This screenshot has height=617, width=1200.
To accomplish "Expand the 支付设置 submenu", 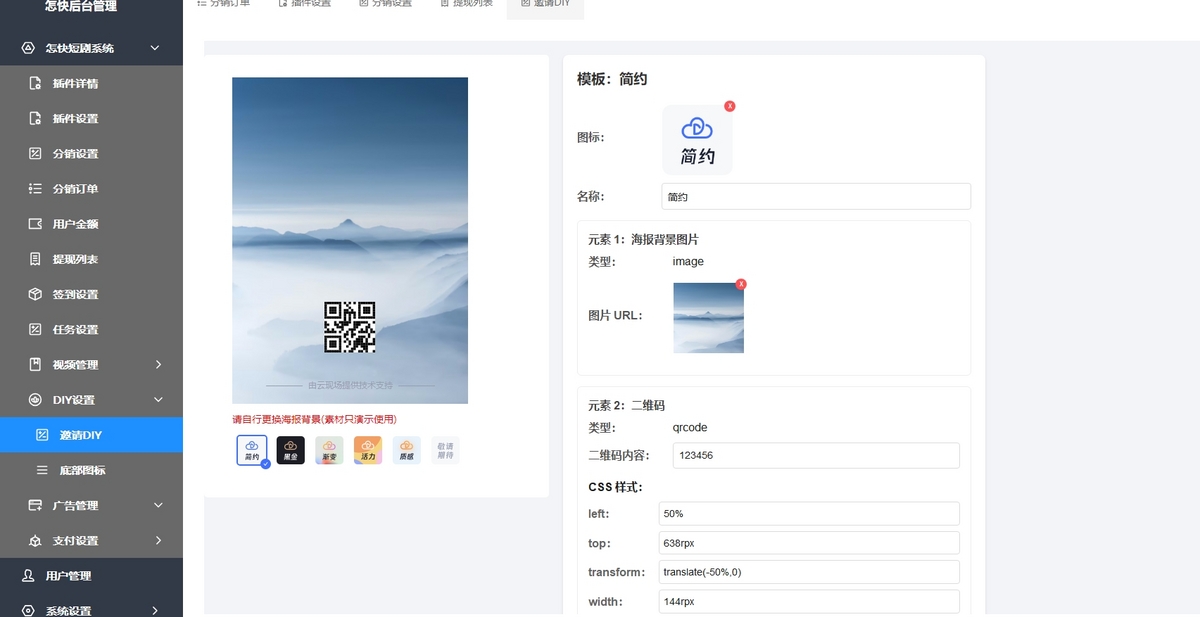I will coord(158,541).
